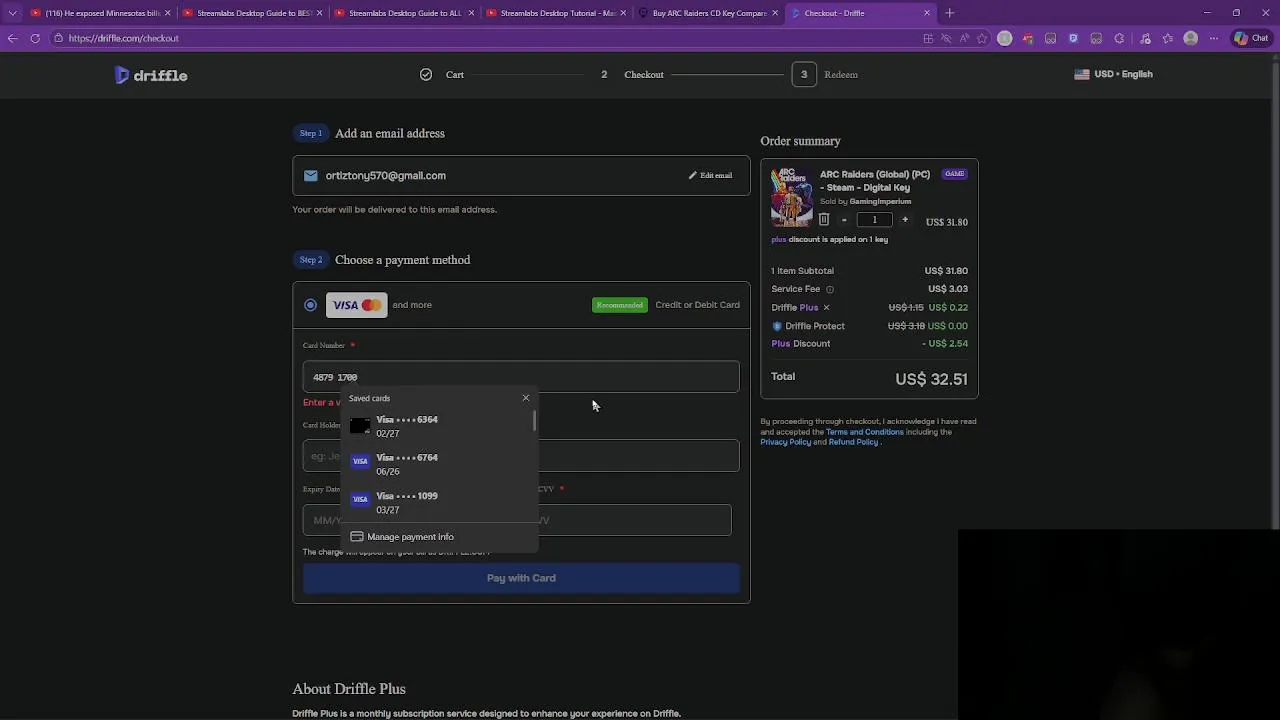Viewport: 1280px width, 720px height.
Task: Open a new browser tab
Action: click(950, 13)
